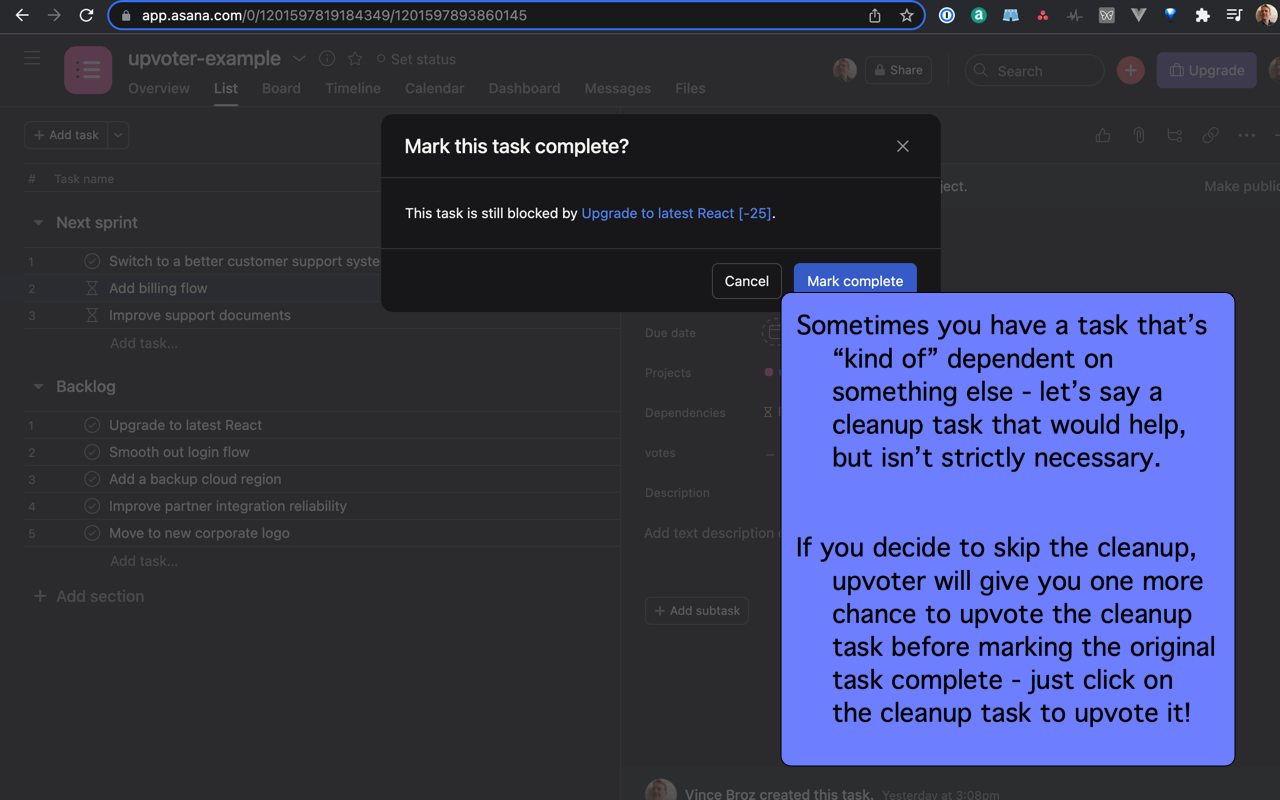This screenshot has height=800, width=1280.
Task: Open the Add task dropdown arrow
Action: pos(118,135)
